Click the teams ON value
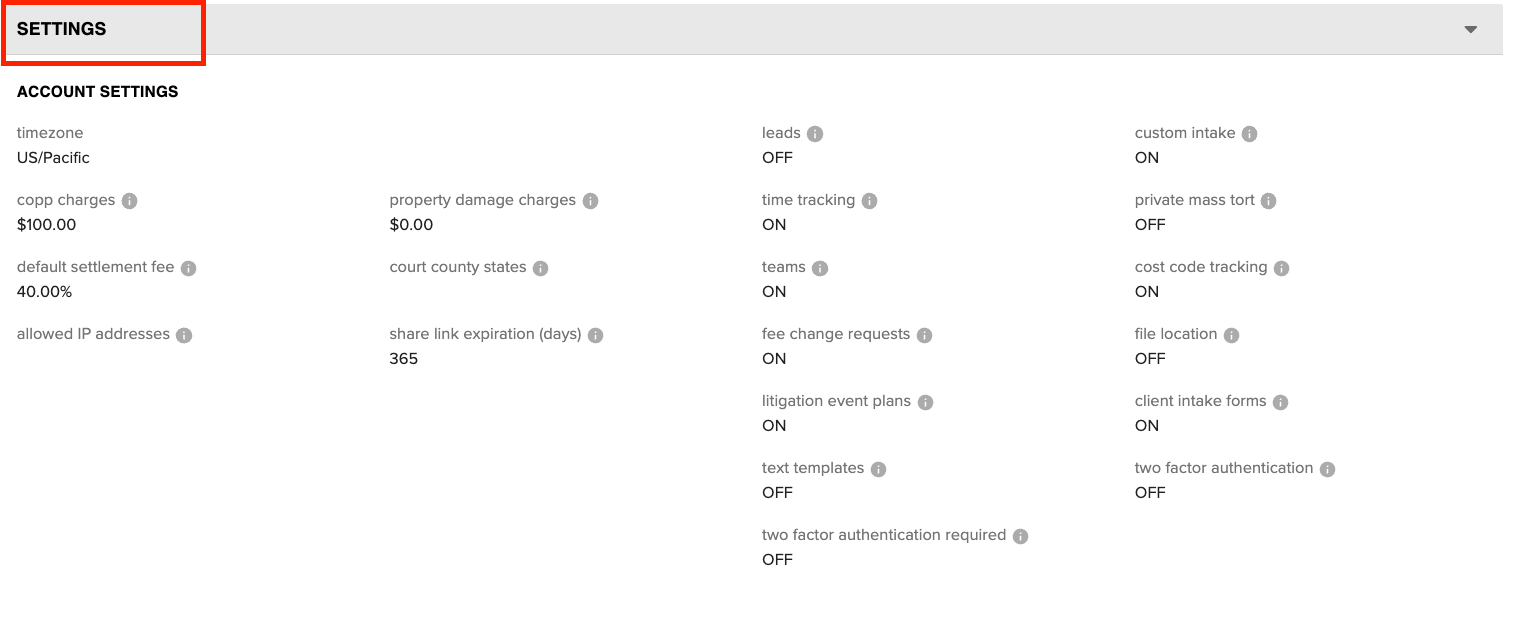 click(774, 292)
